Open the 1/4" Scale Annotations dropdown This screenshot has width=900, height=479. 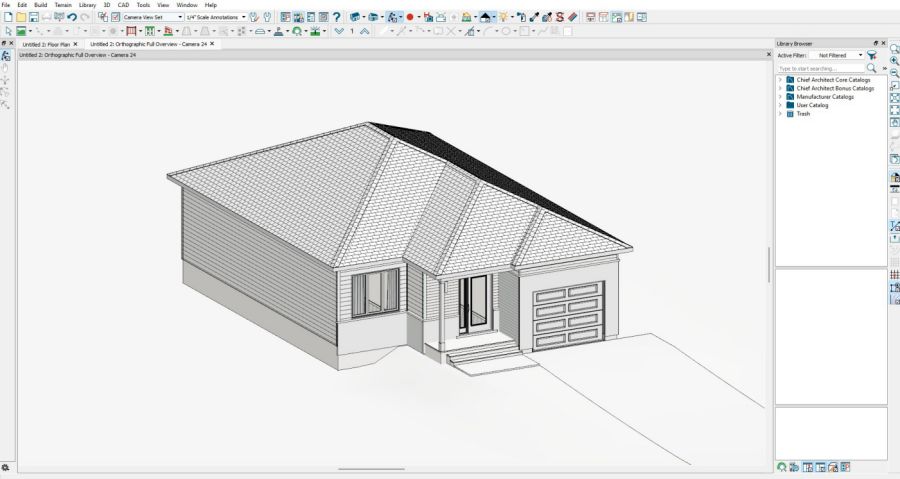tap(243, 17)
